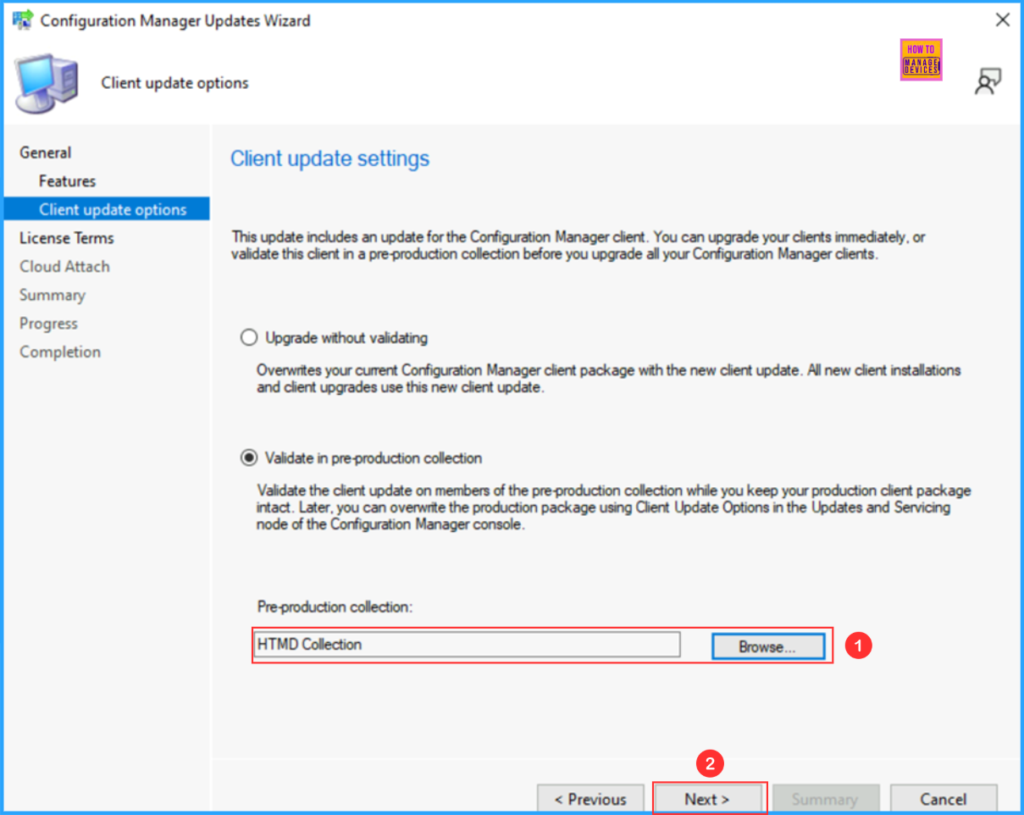Select Client update options step
Screen dimensions: 1024x815
click(107, 209)
